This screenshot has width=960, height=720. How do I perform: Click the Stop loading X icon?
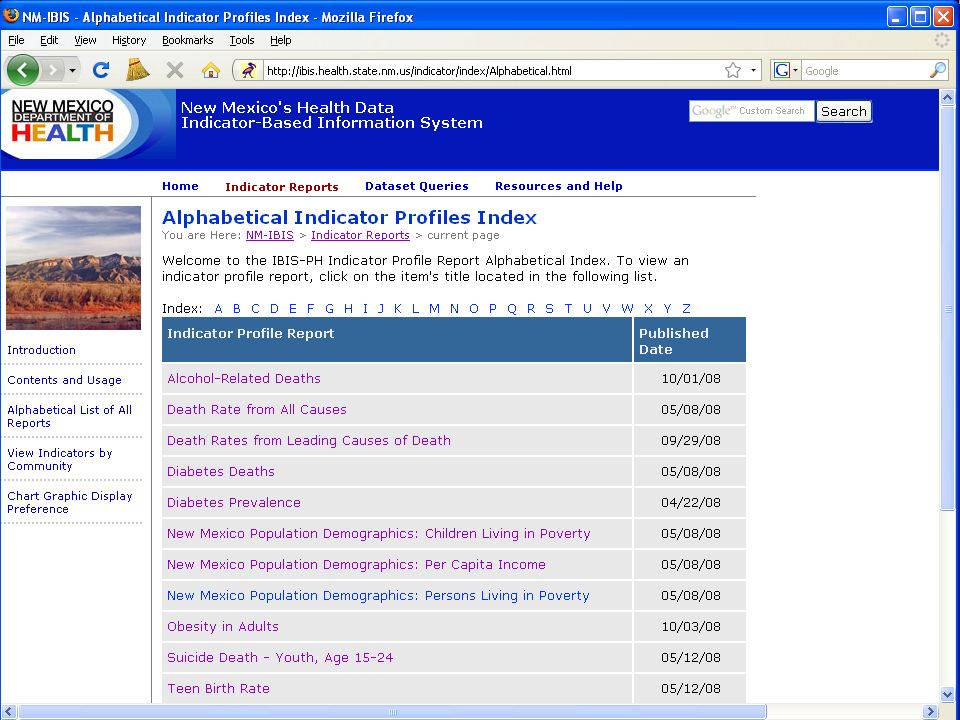tap(175, 70)
